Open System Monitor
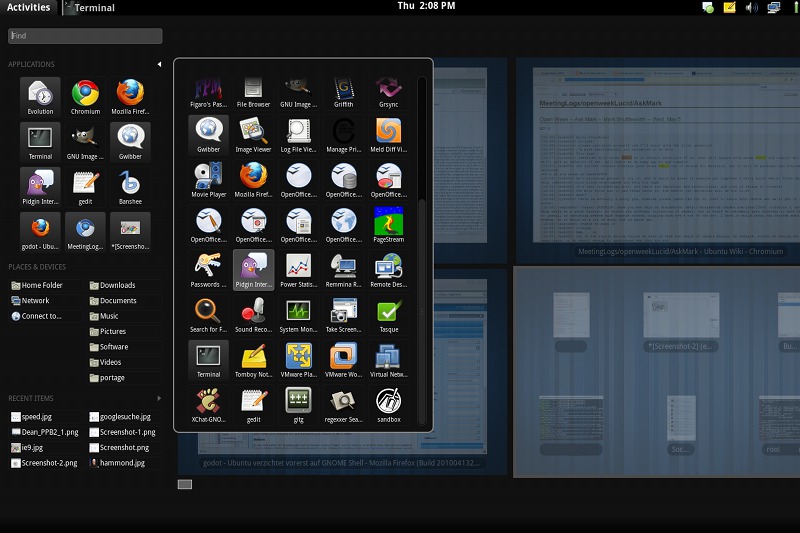The width and height of the screenshot is (800, 533). tap(298, 315)
